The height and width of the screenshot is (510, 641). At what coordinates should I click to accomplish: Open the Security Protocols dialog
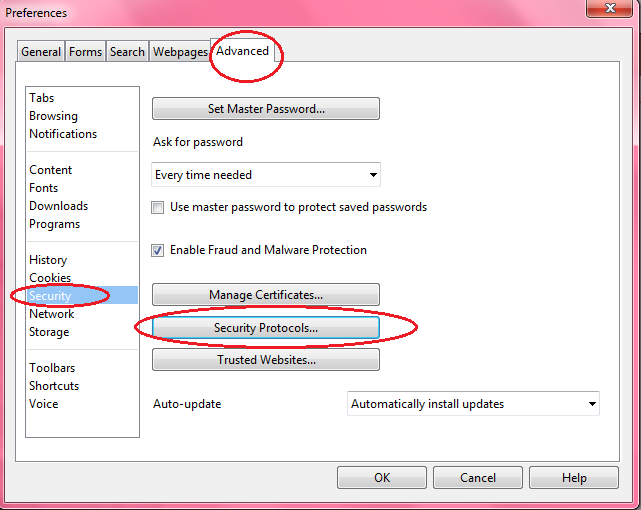266,327
